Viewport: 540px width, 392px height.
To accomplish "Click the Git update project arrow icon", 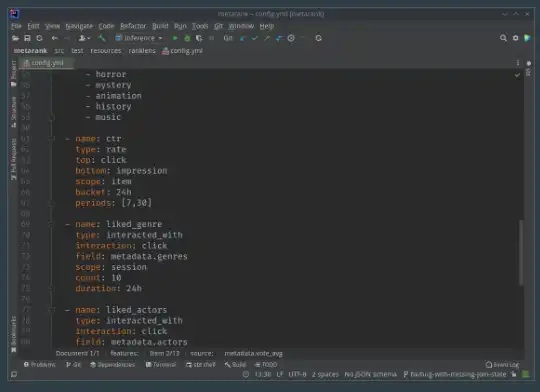I will [x=243, y=38].
